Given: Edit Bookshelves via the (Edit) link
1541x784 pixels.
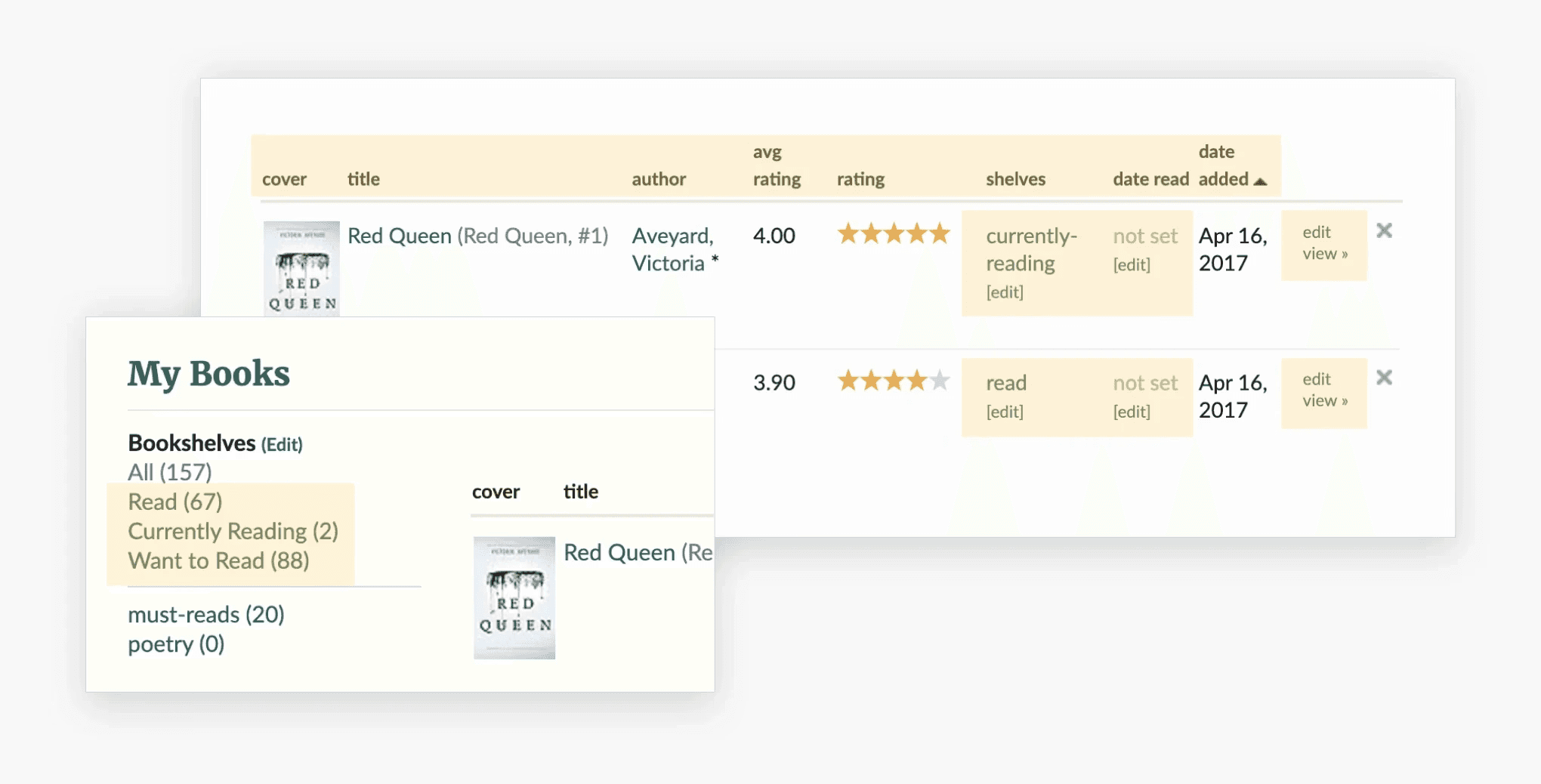Looking at the screenshot, I should [282, 444].
